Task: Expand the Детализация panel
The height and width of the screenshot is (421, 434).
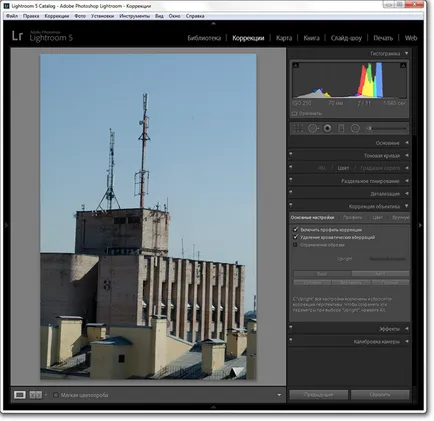Action: tap(407, 193)
